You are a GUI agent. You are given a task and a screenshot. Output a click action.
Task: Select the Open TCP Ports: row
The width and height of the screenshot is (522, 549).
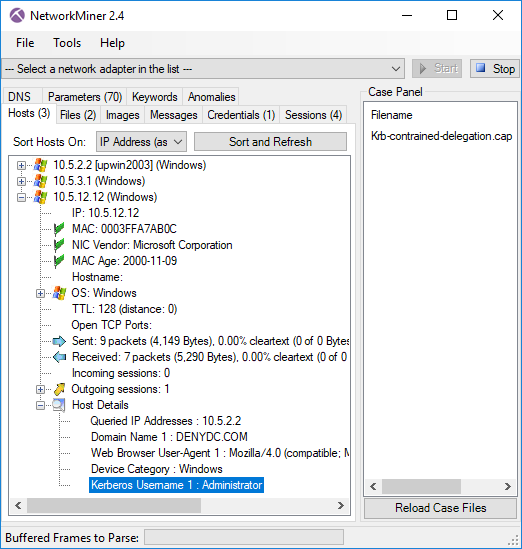[x=112, y=325]
